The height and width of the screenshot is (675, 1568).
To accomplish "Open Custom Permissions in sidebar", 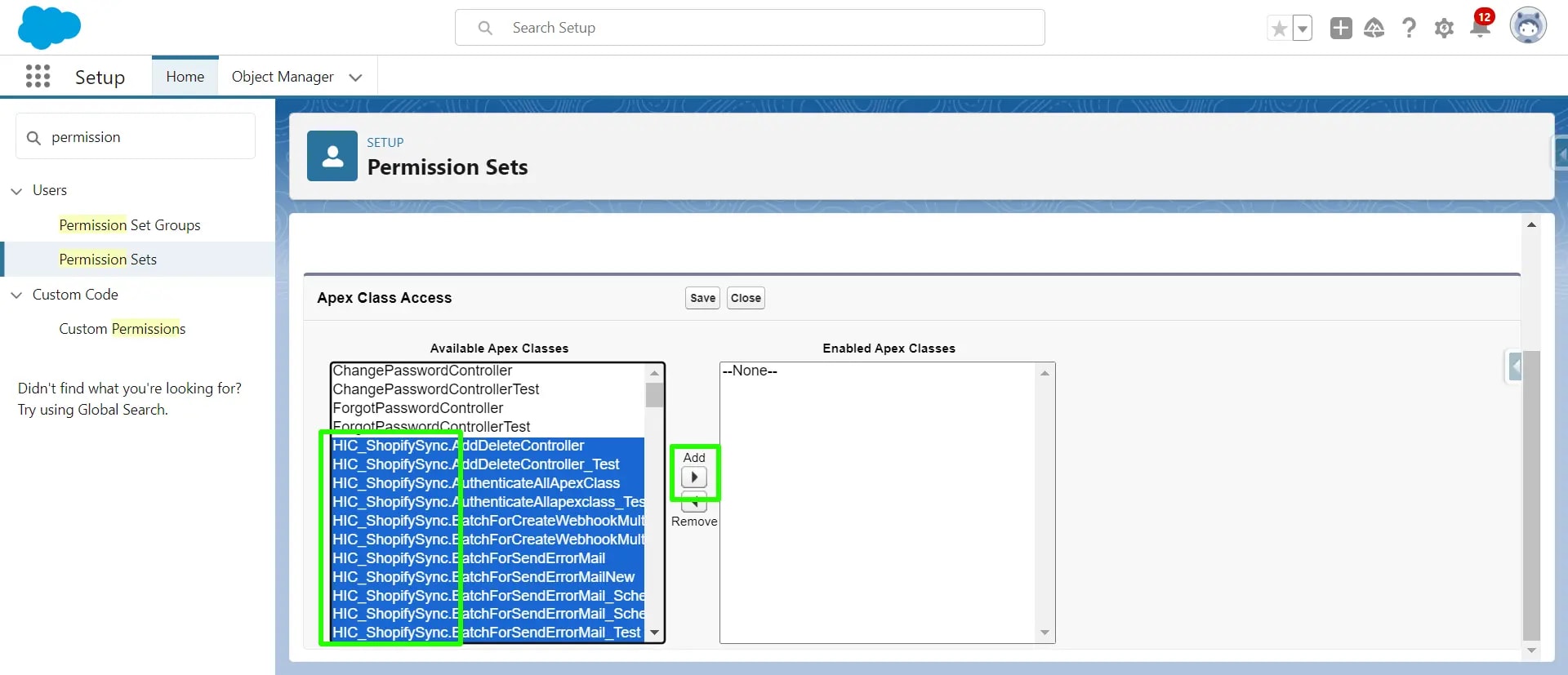I will tap(122, 329).
